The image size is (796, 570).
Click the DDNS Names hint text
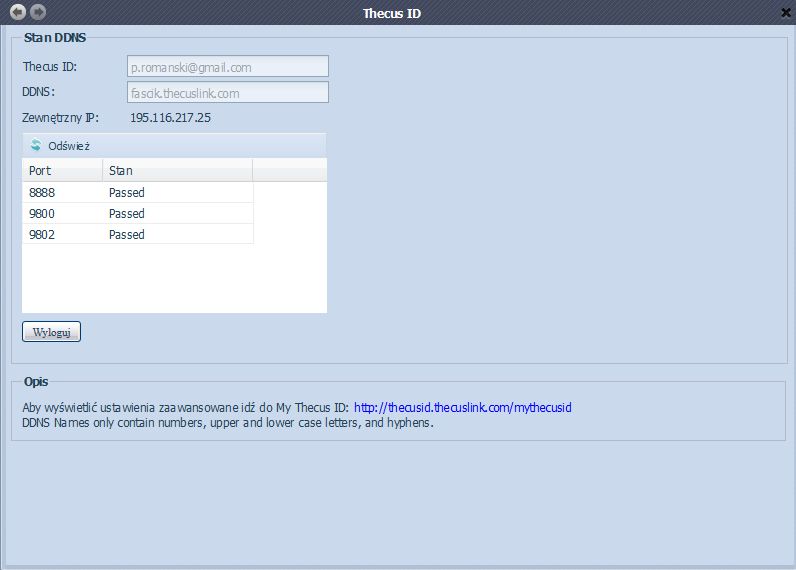(228, 422)
